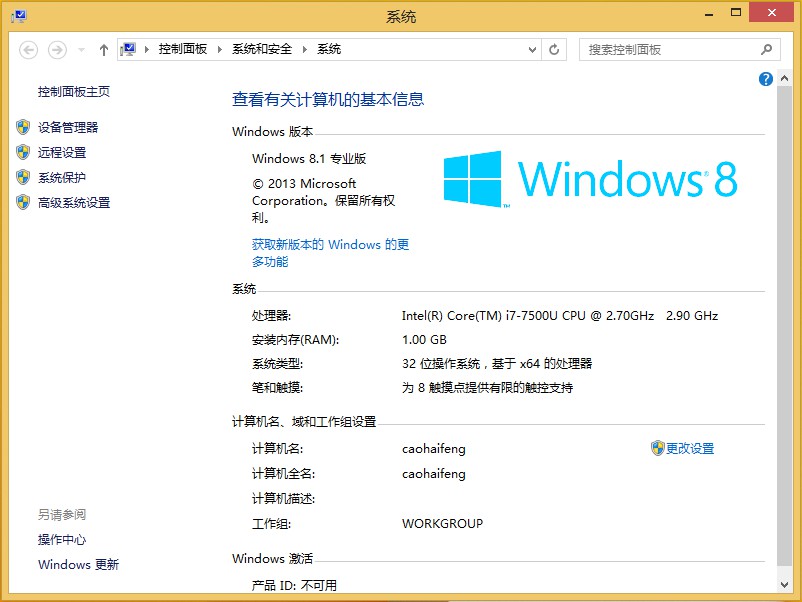Click the pen and touch value 为 8 触摸点
This screenshot has width=802, height=602.
[487, 388]
